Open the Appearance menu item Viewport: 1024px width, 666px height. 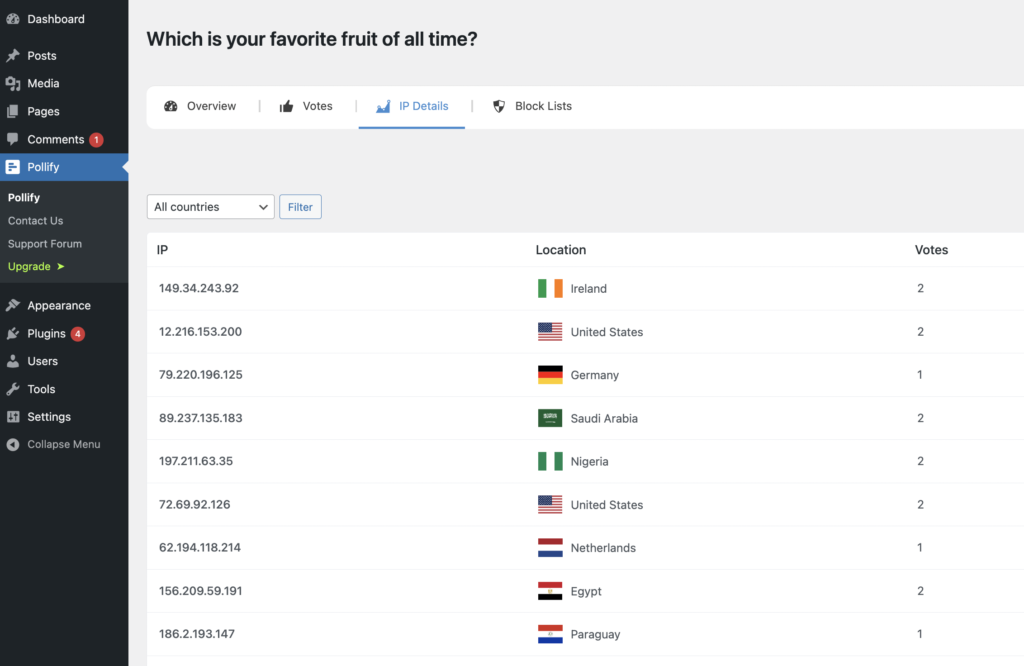tap(64, 306)
